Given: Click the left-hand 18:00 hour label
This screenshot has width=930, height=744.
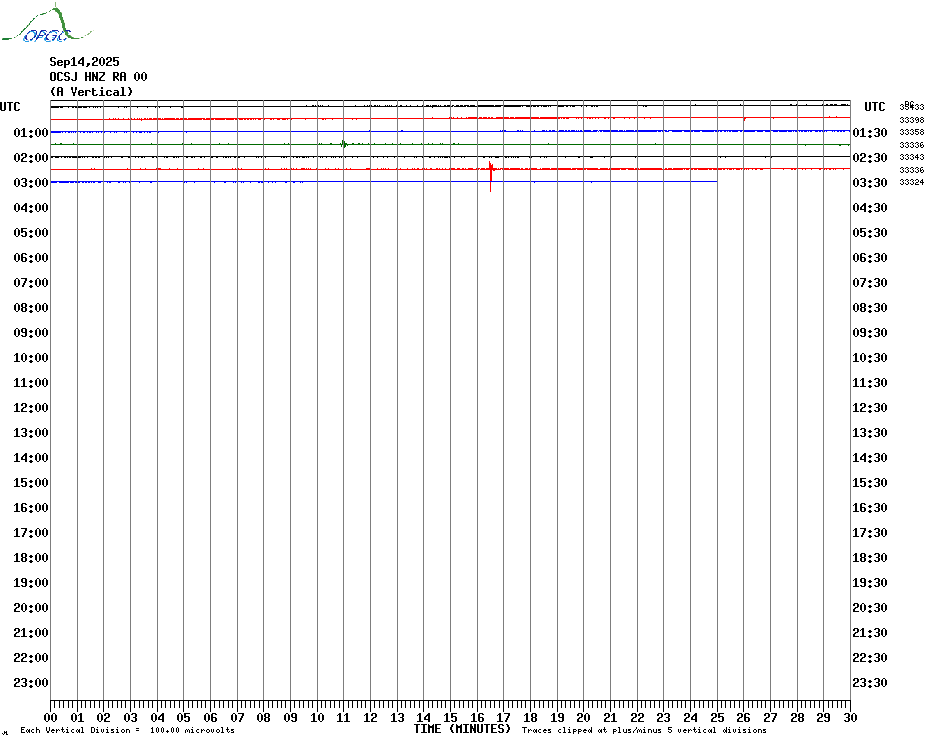Looking at the screenshot, I should pos(31,558).
